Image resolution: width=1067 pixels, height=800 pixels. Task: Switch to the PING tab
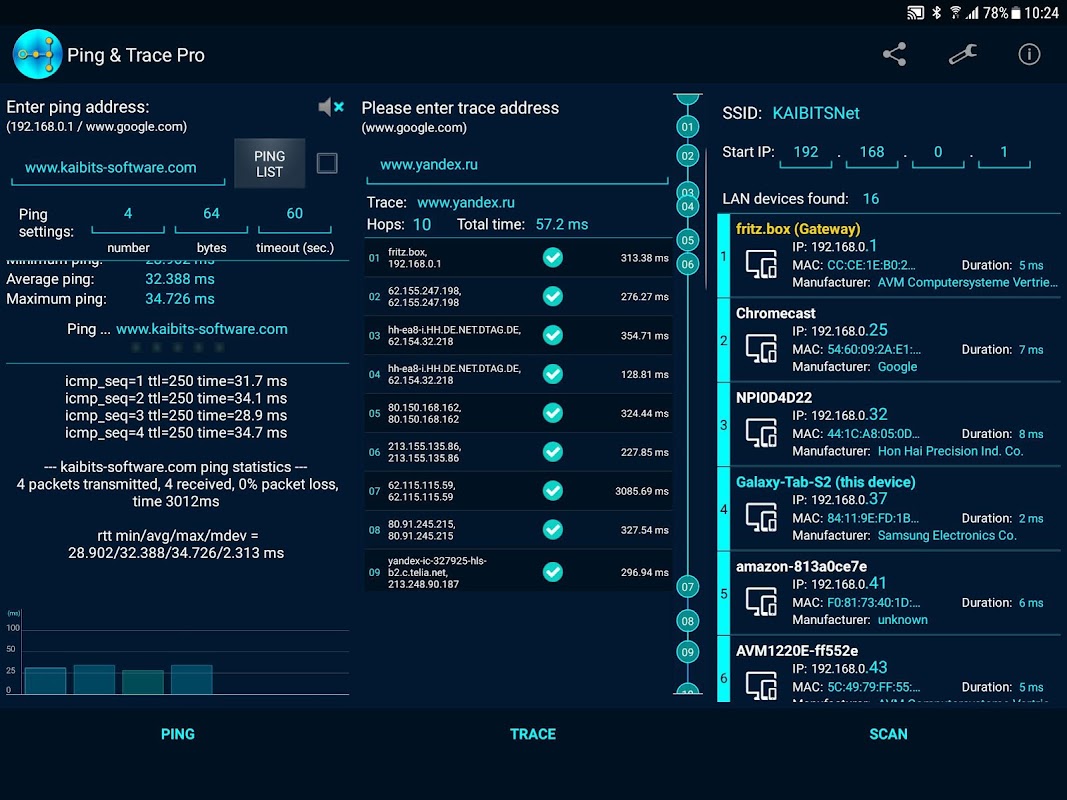click(178, 734)
